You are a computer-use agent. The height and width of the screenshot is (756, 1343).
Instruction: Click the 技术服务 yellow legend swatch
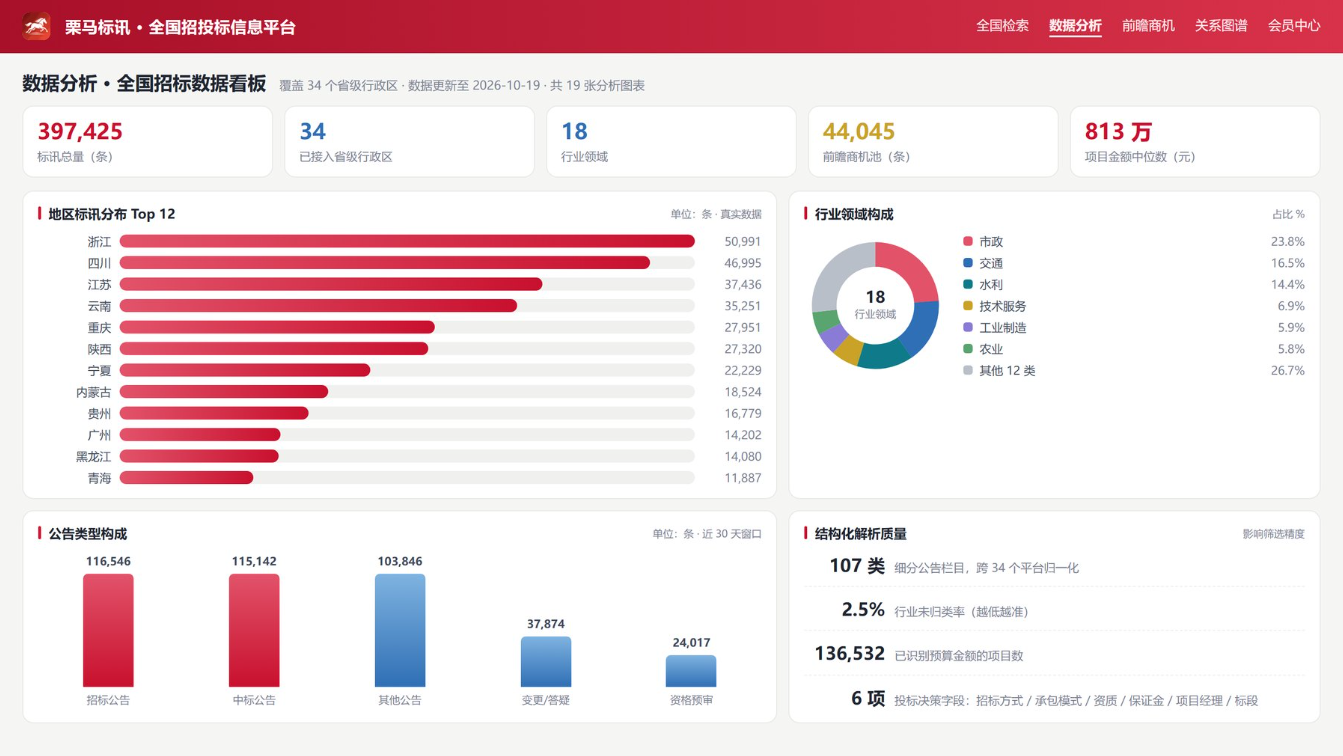[968, 306]
